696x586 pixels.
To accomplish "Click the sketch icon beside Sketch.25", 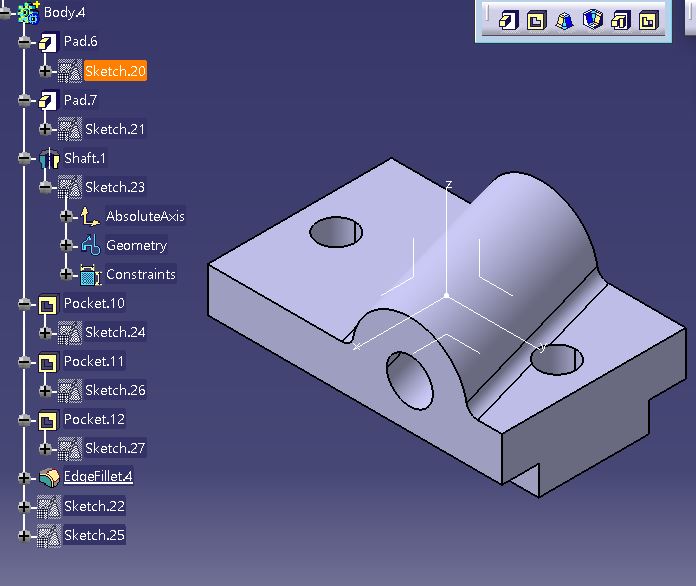I will (49, 535).
